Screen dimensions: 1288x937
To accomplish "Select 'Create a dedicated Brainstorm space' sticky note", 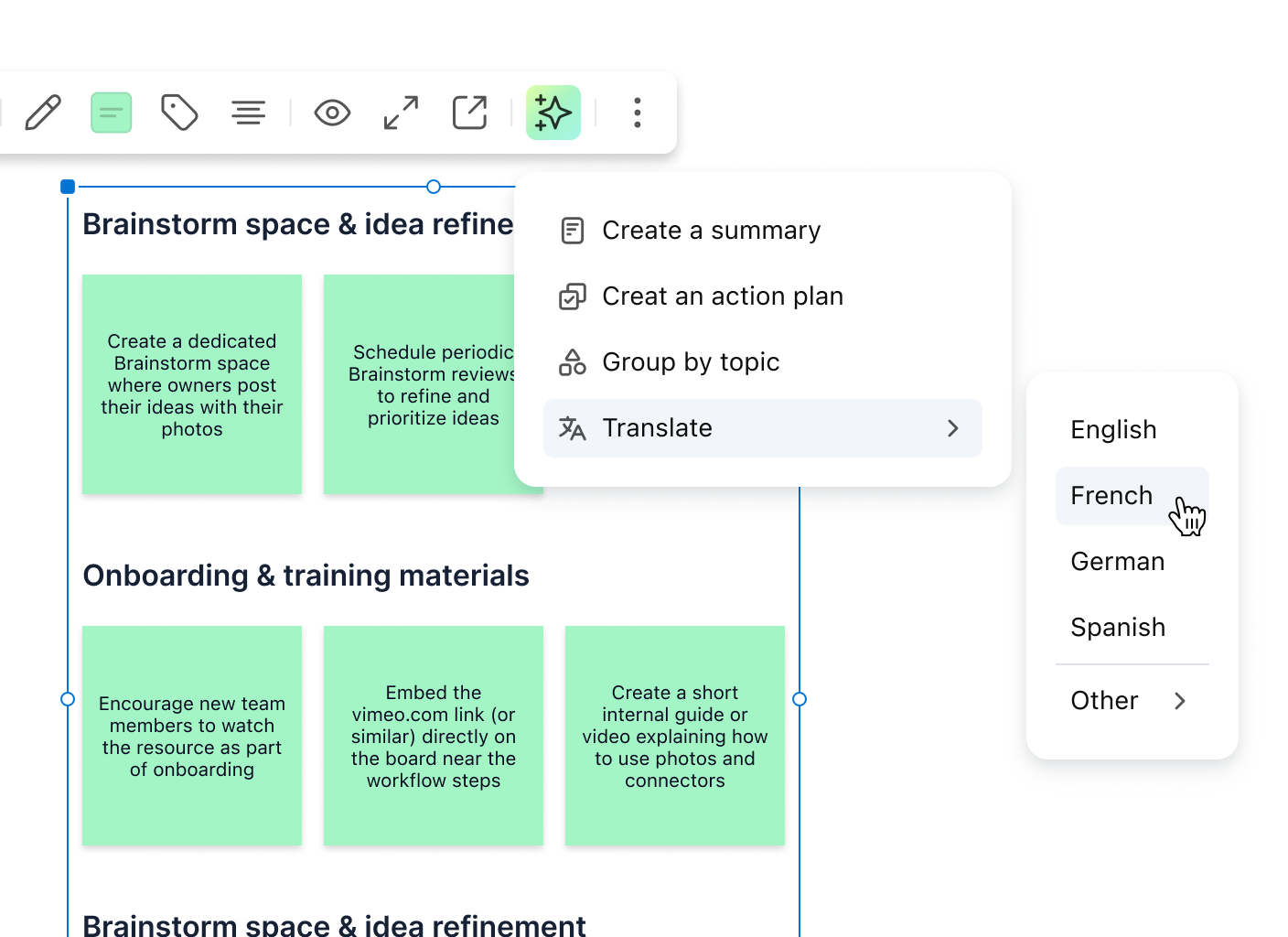I will coord(192,384).
